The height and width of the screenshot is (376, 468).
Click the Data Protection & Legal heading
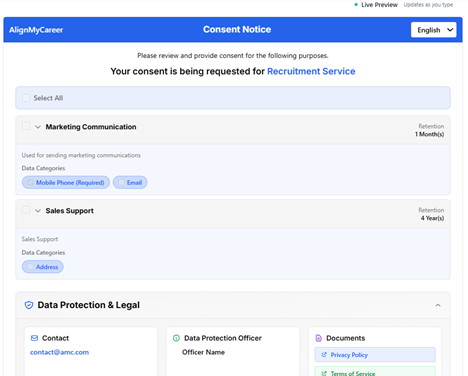coord(89,305)
